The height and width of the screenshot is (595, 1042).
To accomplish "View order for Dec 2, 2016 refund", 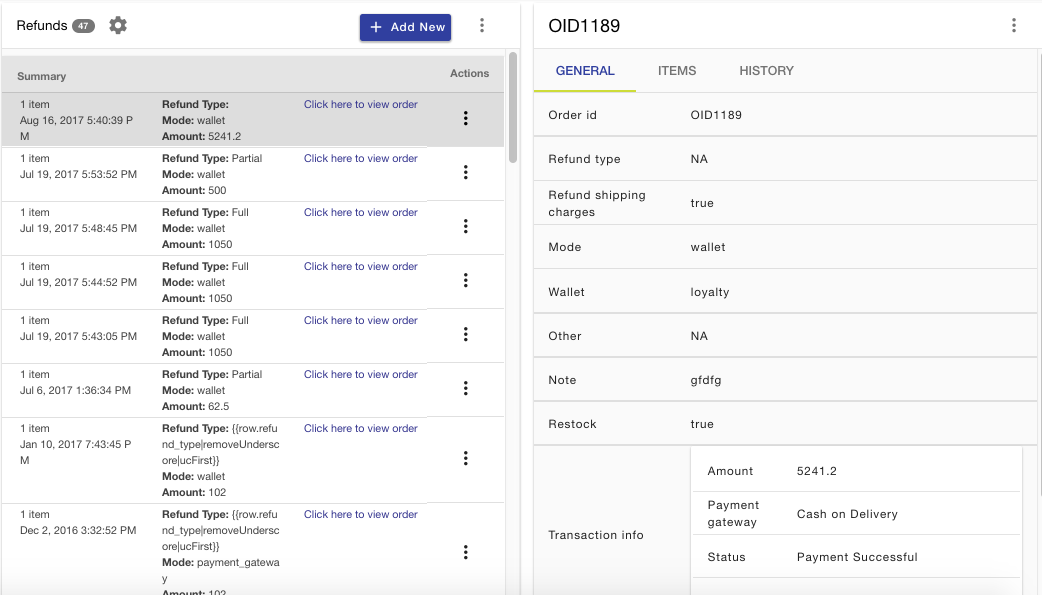I will [x=361, y=514].
